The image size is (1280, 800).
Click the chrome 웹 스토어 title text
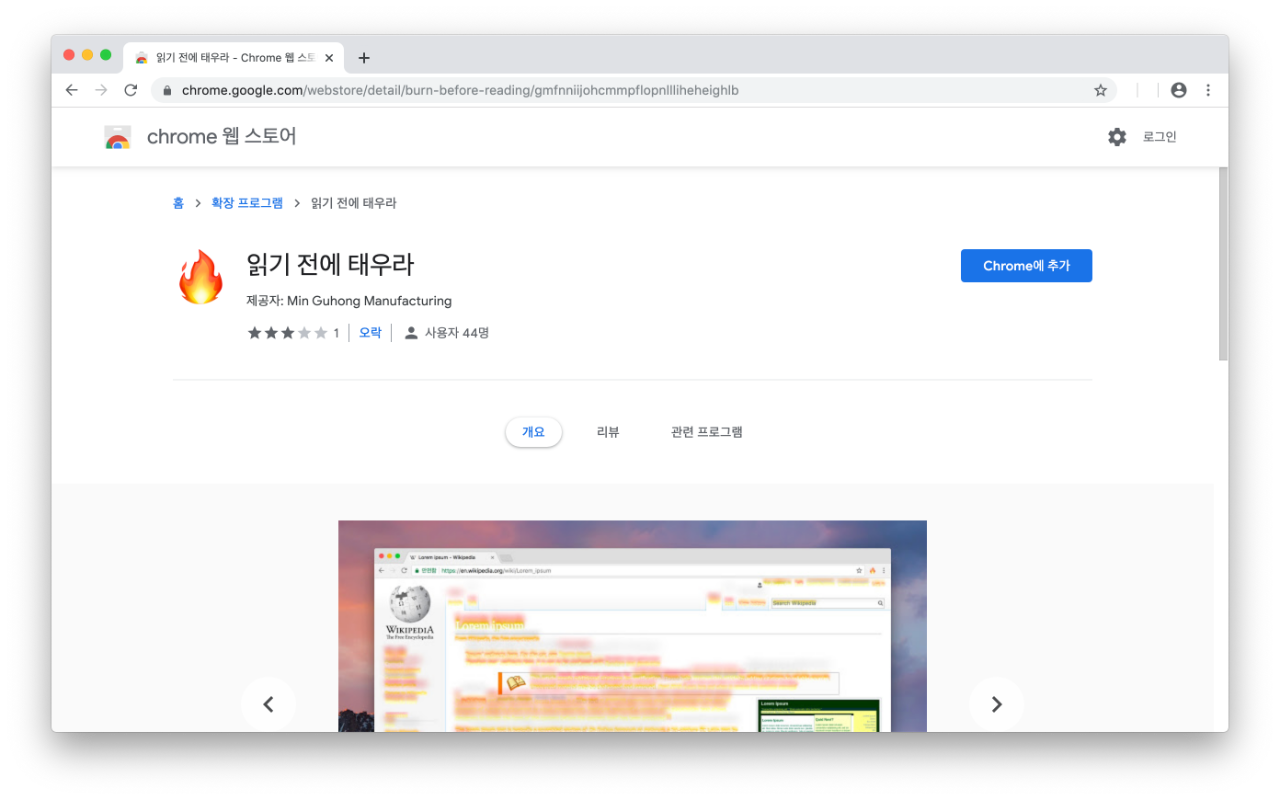click(x=222, y=137)
